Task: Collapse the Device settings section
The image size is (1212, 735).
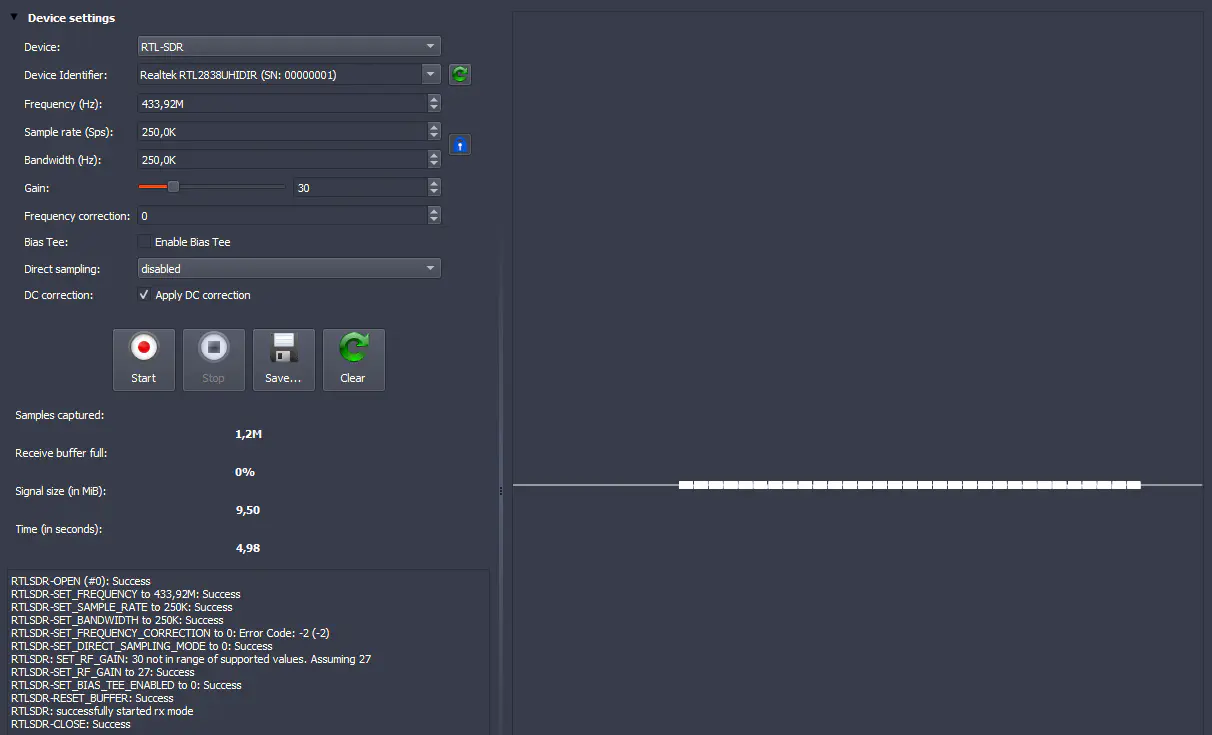Action: (14, 17)
